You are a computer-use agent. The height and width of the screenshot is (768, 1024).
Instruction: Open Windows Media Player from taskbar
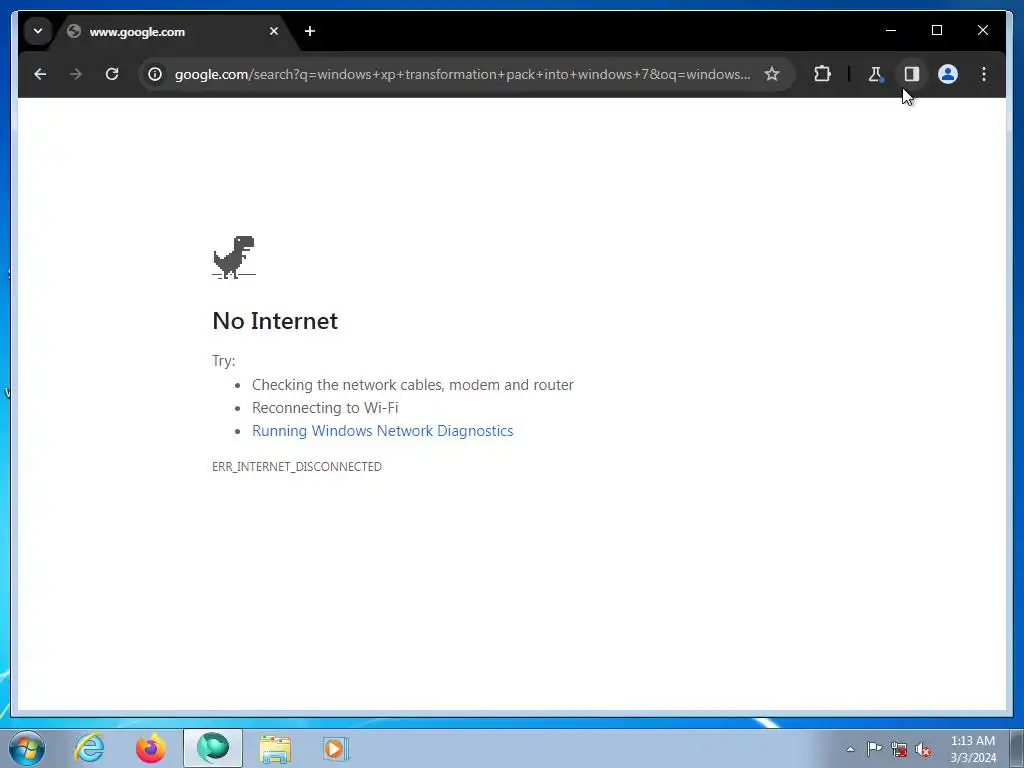[x=336, y=748]
